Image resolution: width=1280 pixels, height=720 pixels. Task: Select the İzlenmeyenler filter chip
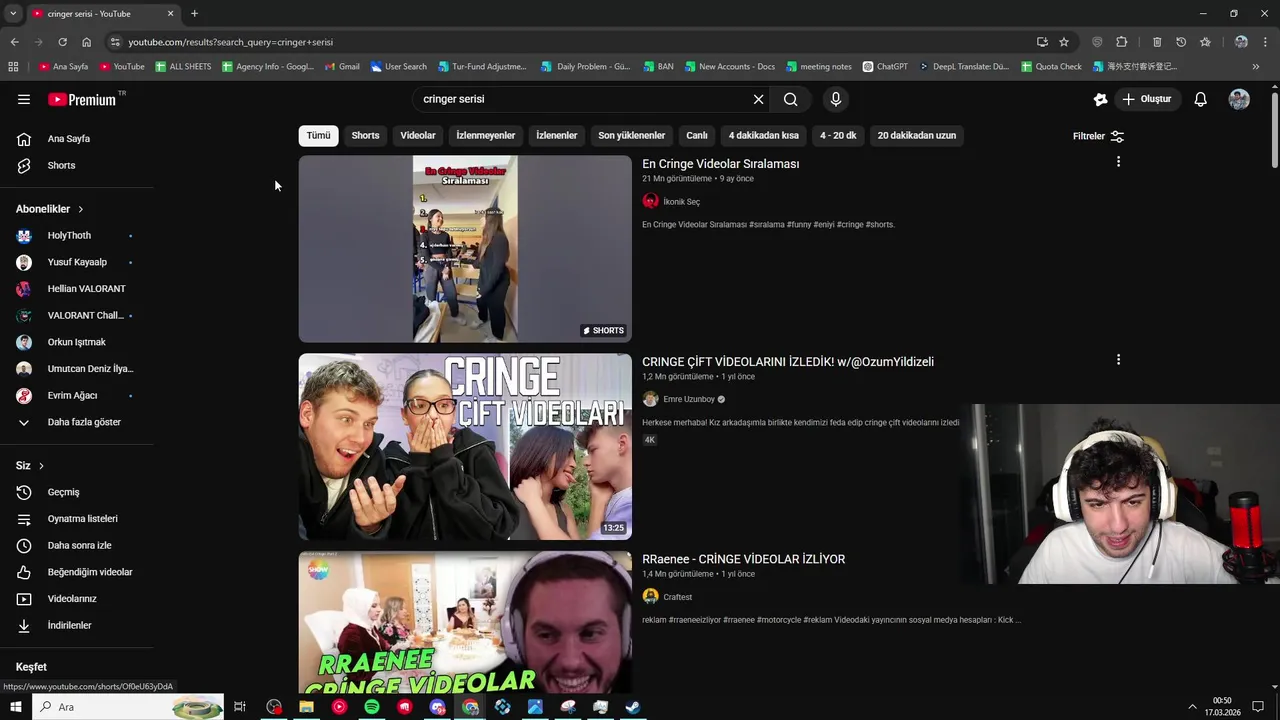(486, 136)
